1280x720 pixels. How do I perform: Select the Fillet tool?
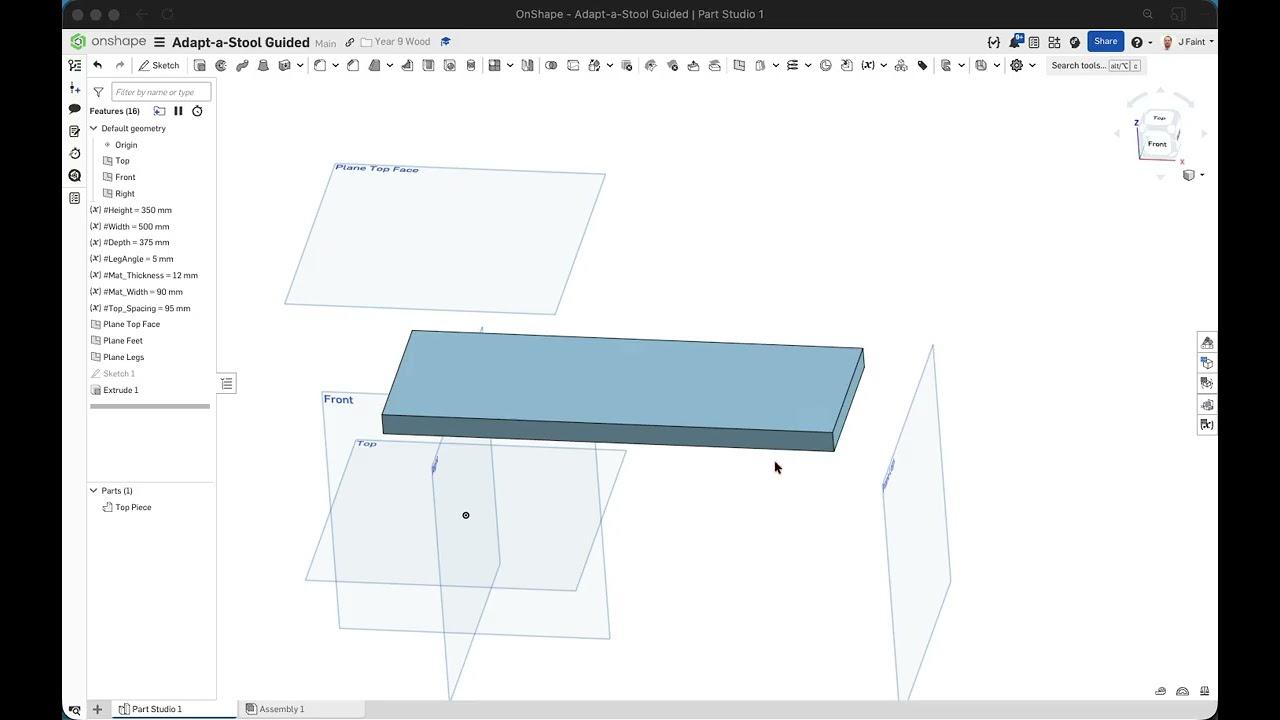pos(320,65)
